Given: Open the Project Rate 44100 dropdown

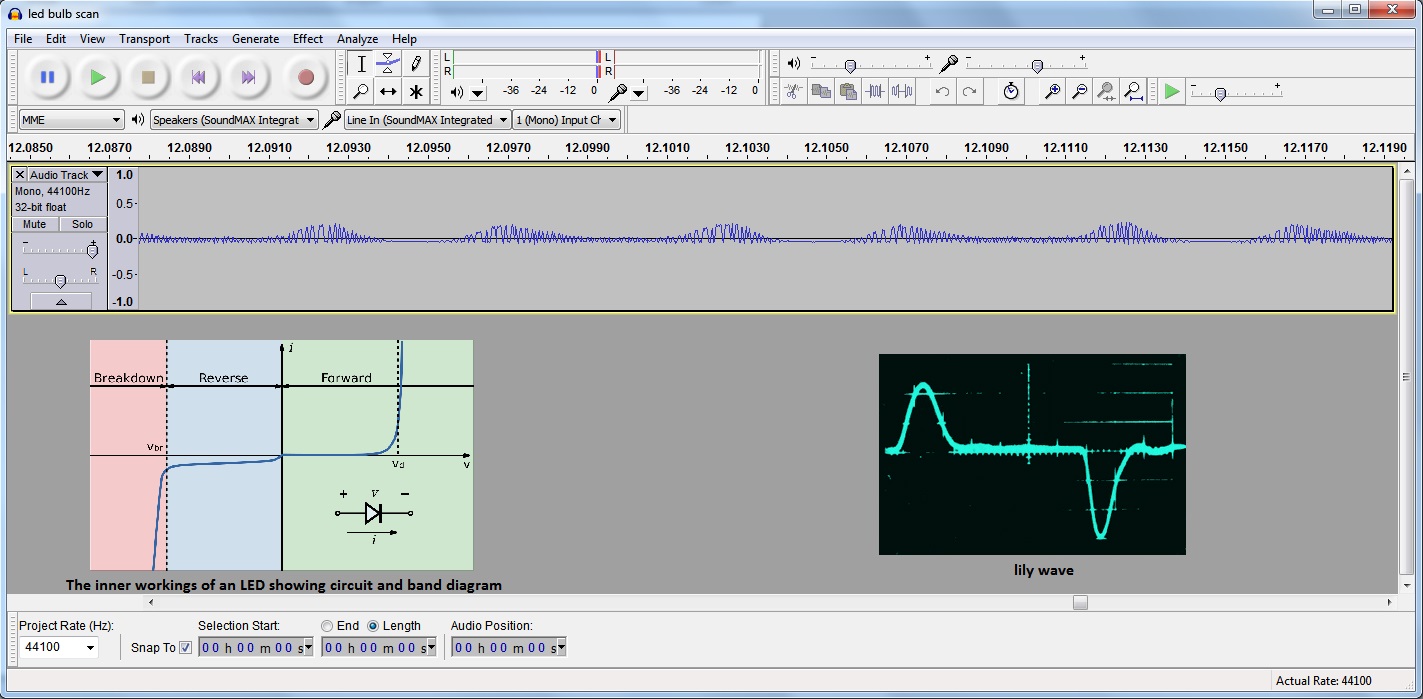Looking at the screenshot, I should coord(59,647).
